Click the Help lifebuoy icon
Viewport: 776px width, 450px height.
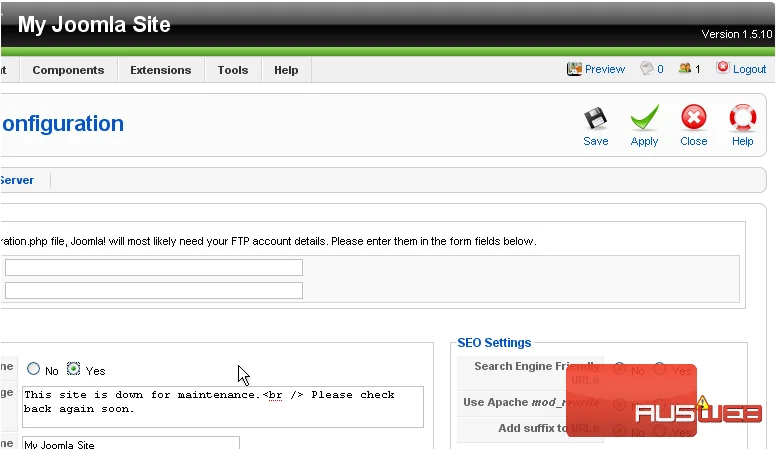[742, 118]
